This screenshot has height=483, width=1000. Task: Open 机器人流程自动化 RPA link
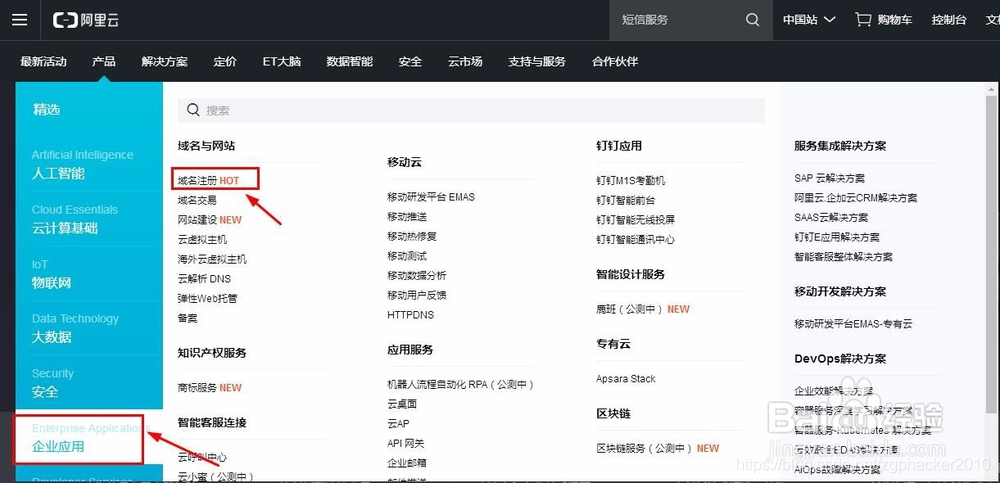coord(460,385)
